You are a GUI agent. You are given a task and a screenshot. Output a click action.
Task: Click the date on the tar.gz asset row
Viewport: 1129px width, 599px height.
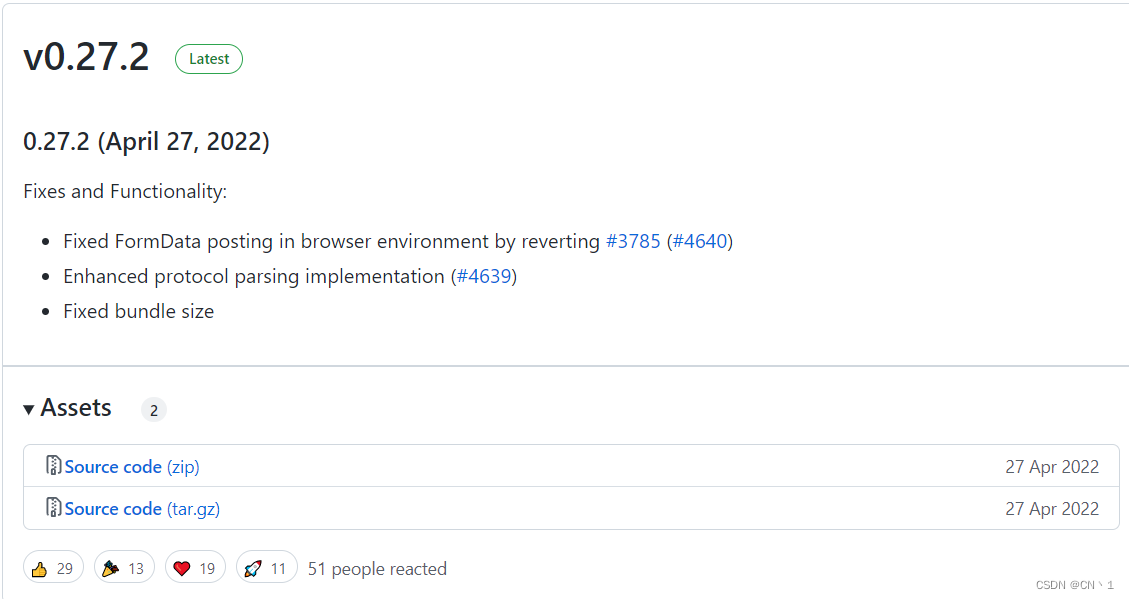click(x=1051, y=509)
